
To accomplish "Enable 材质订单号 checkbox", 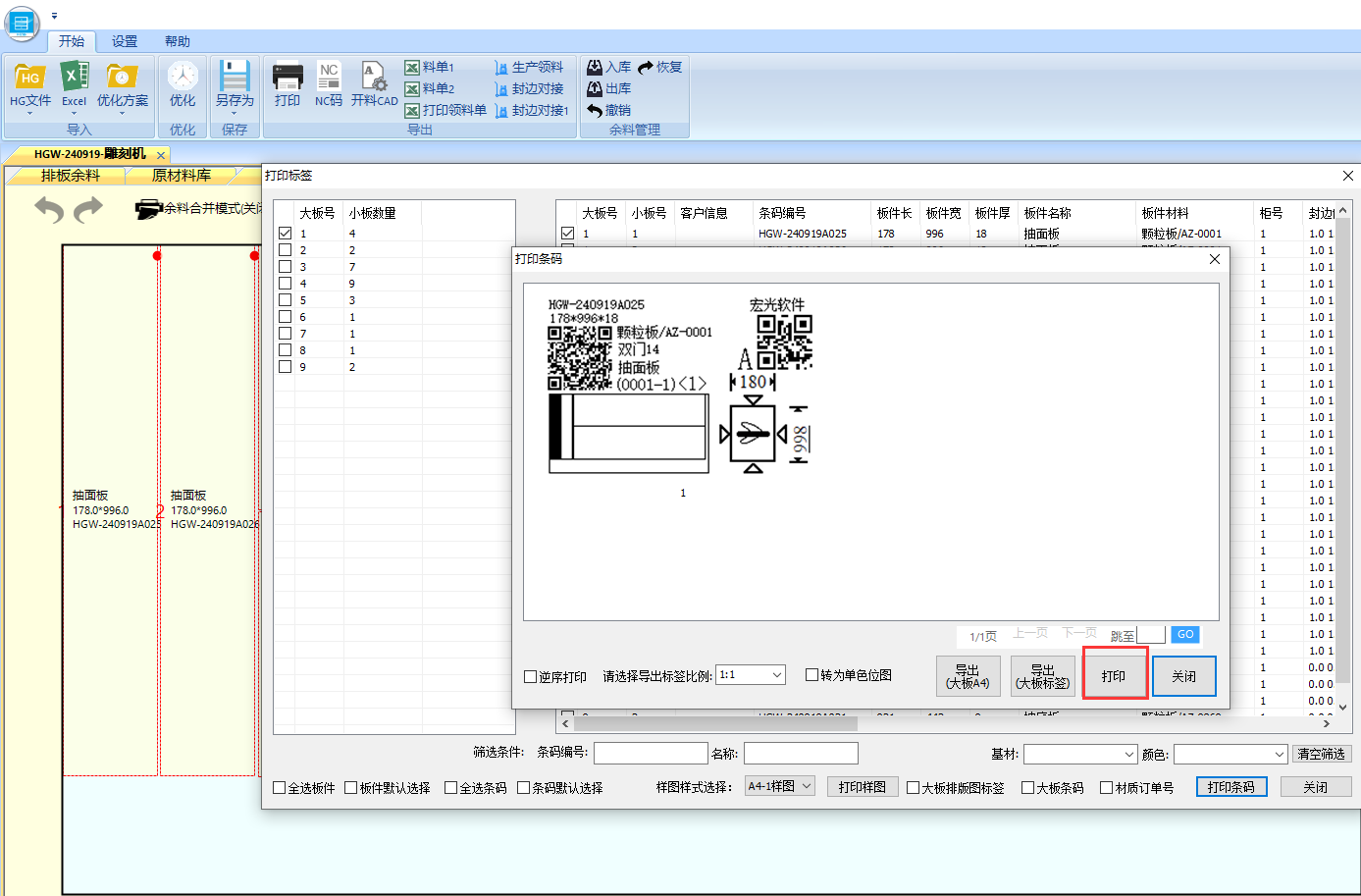I will tap(1106, 788).
